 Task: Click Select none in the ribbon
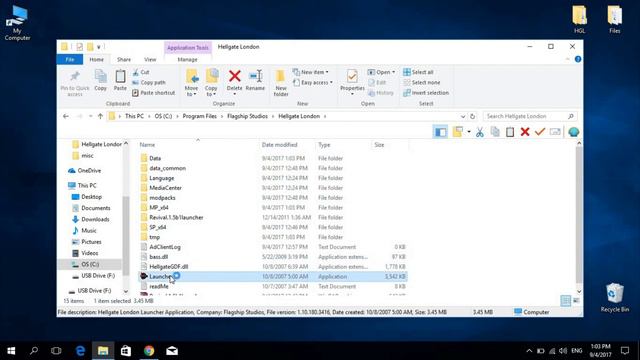click(x=422, y=82)
